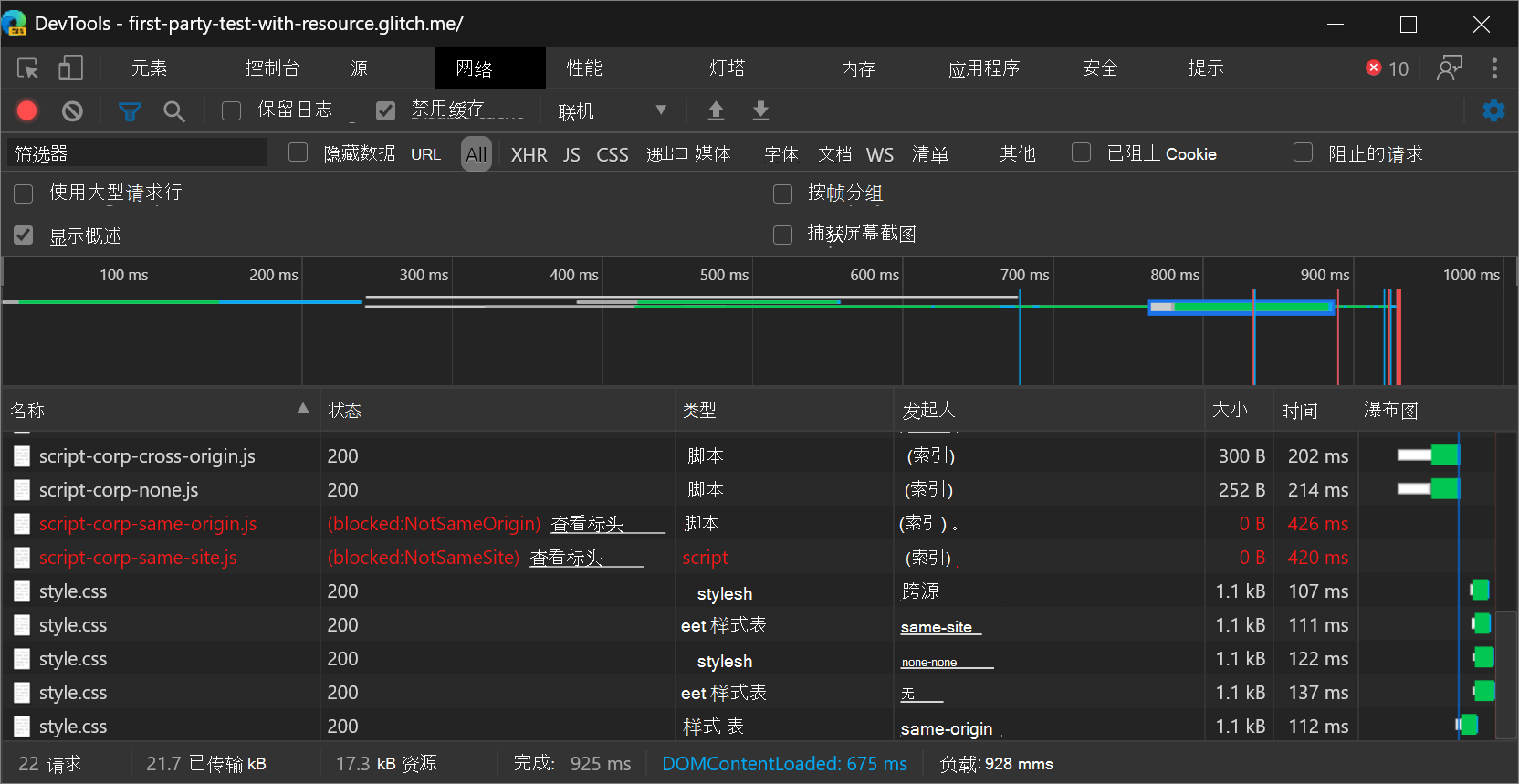Open the Lighthouse tab
Screen dimensions: 1519x784
coord(728,68)
